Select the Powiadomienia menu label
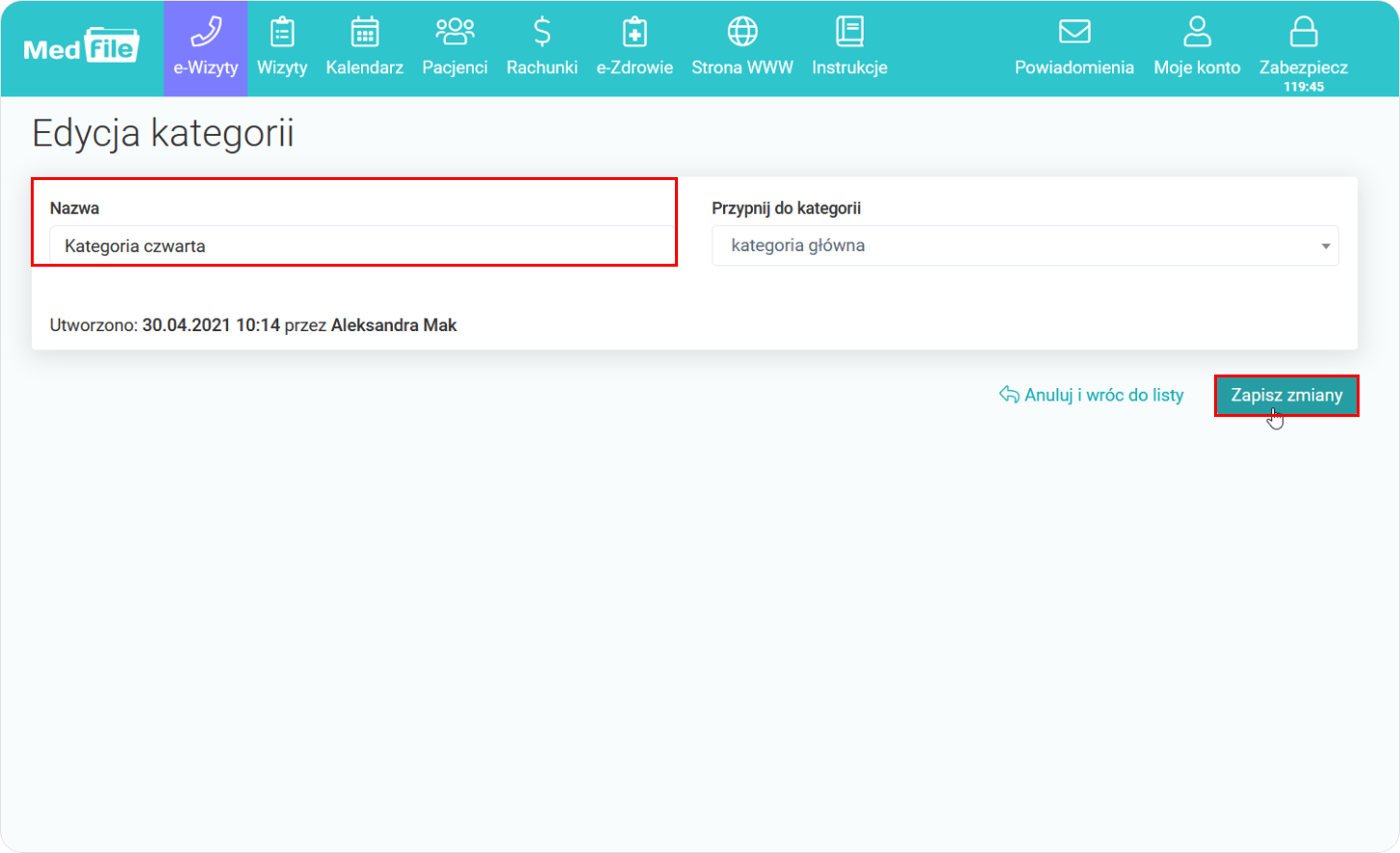 tap(1075, 67)
